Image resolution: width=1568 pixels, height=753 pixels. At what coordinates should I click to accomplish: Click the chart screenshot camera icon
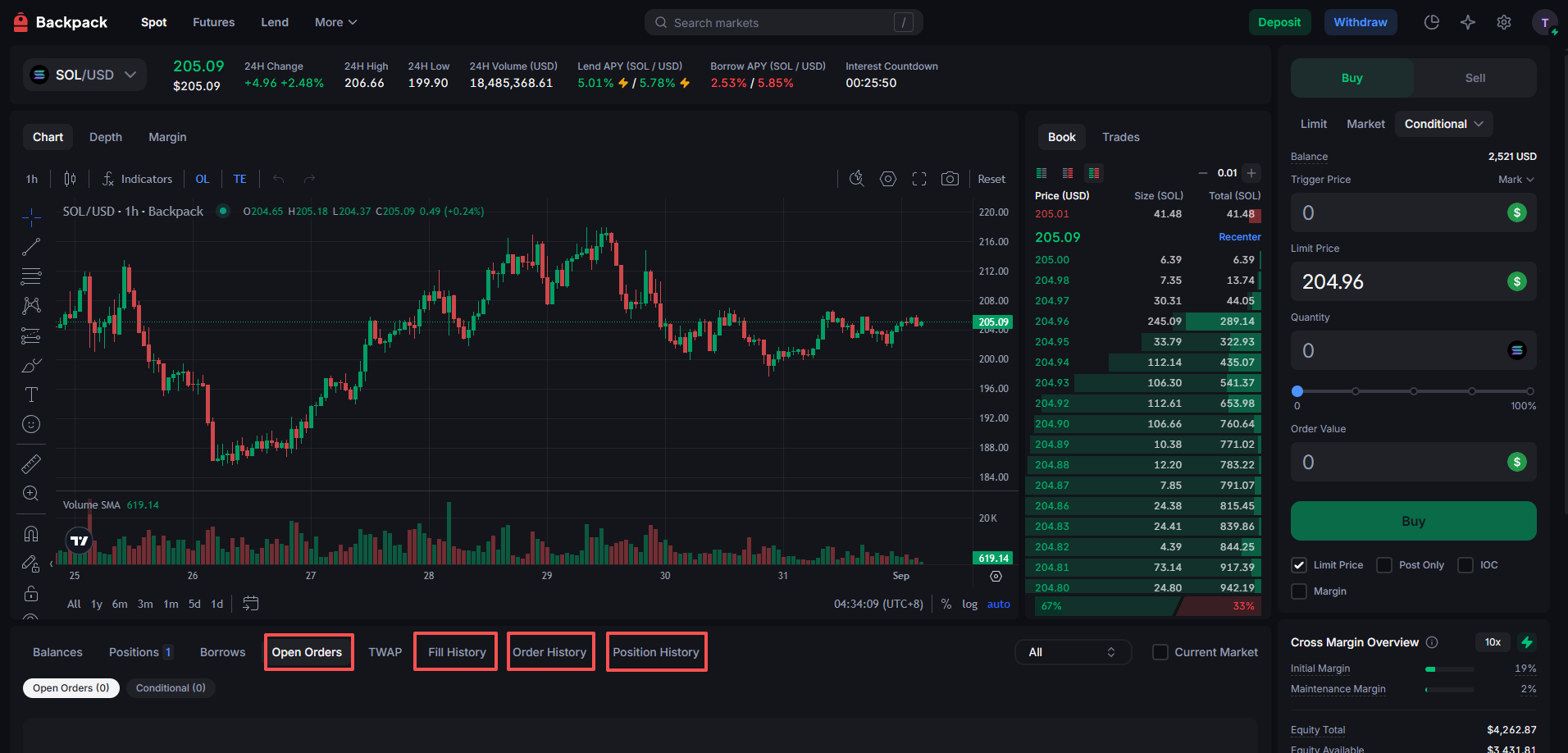pyautogui.click(x=950, y=179)
